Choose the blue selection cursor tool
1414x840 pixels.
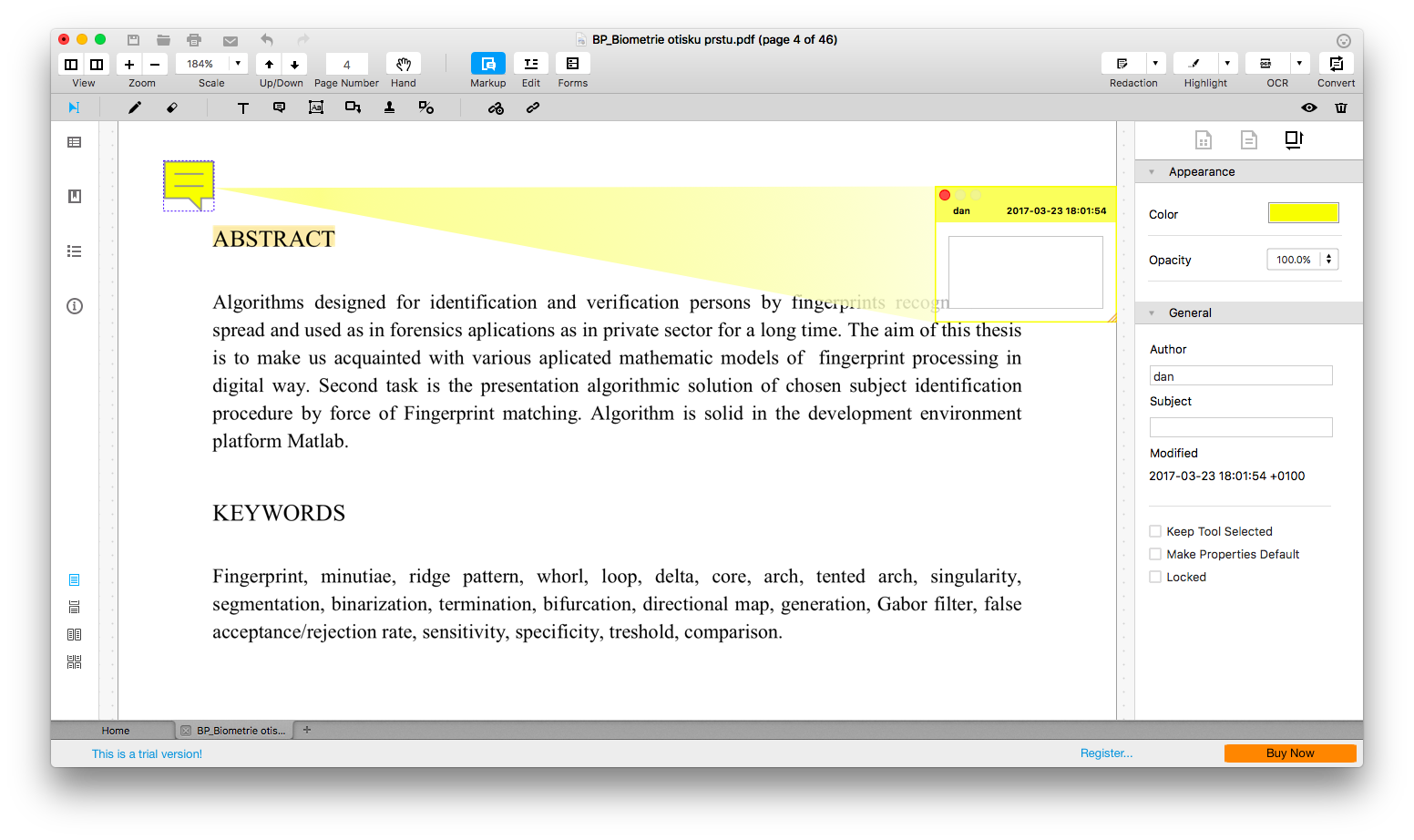74,108
